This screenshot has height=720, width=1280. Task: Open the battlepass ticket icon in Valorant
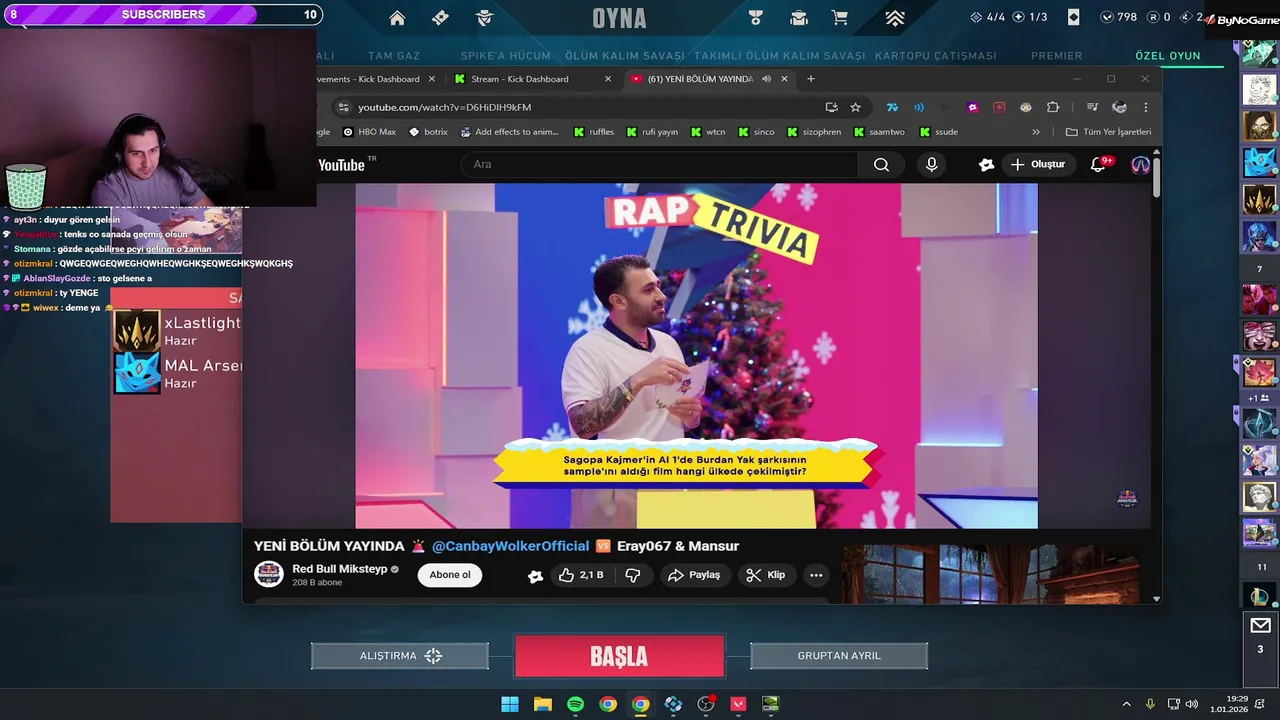click(441, 18)
